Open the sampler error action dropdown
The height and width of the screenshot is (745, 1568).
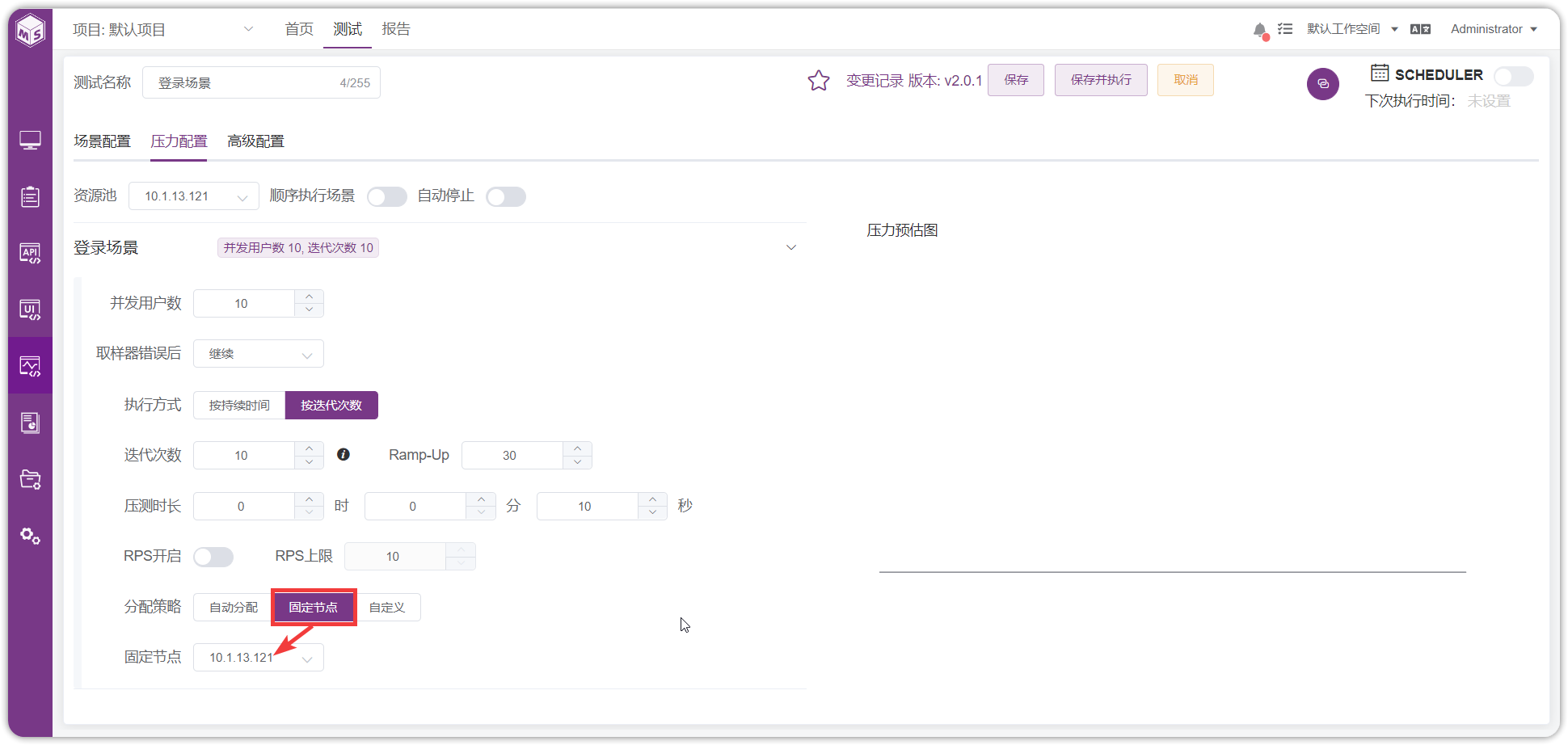259,354
